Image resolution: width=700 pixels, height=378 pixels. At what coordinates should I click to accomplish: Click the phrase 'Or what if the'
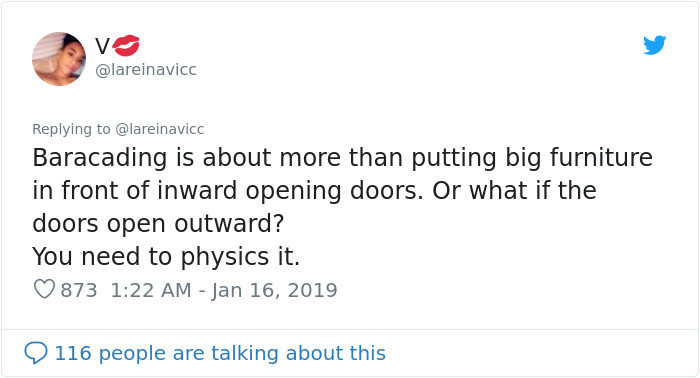pos(514,190)
